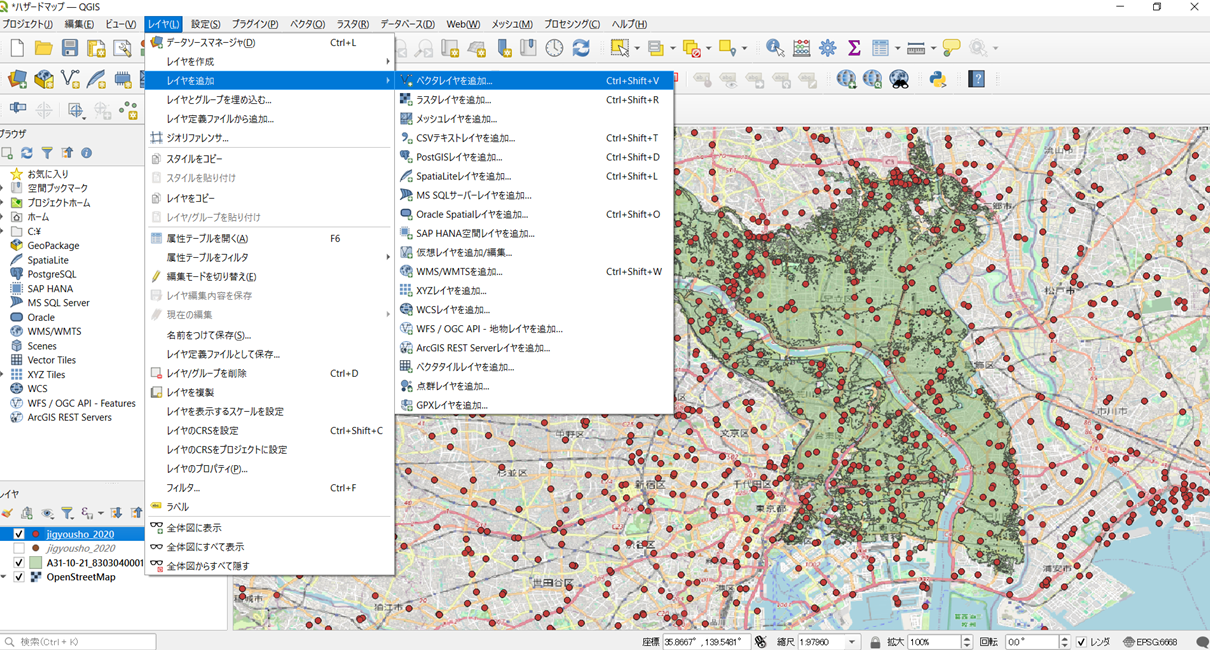Choose GPXレイヤを追加... from submenu
Image resolution: width=1210 pixels, height=650 pixels.
534,405
